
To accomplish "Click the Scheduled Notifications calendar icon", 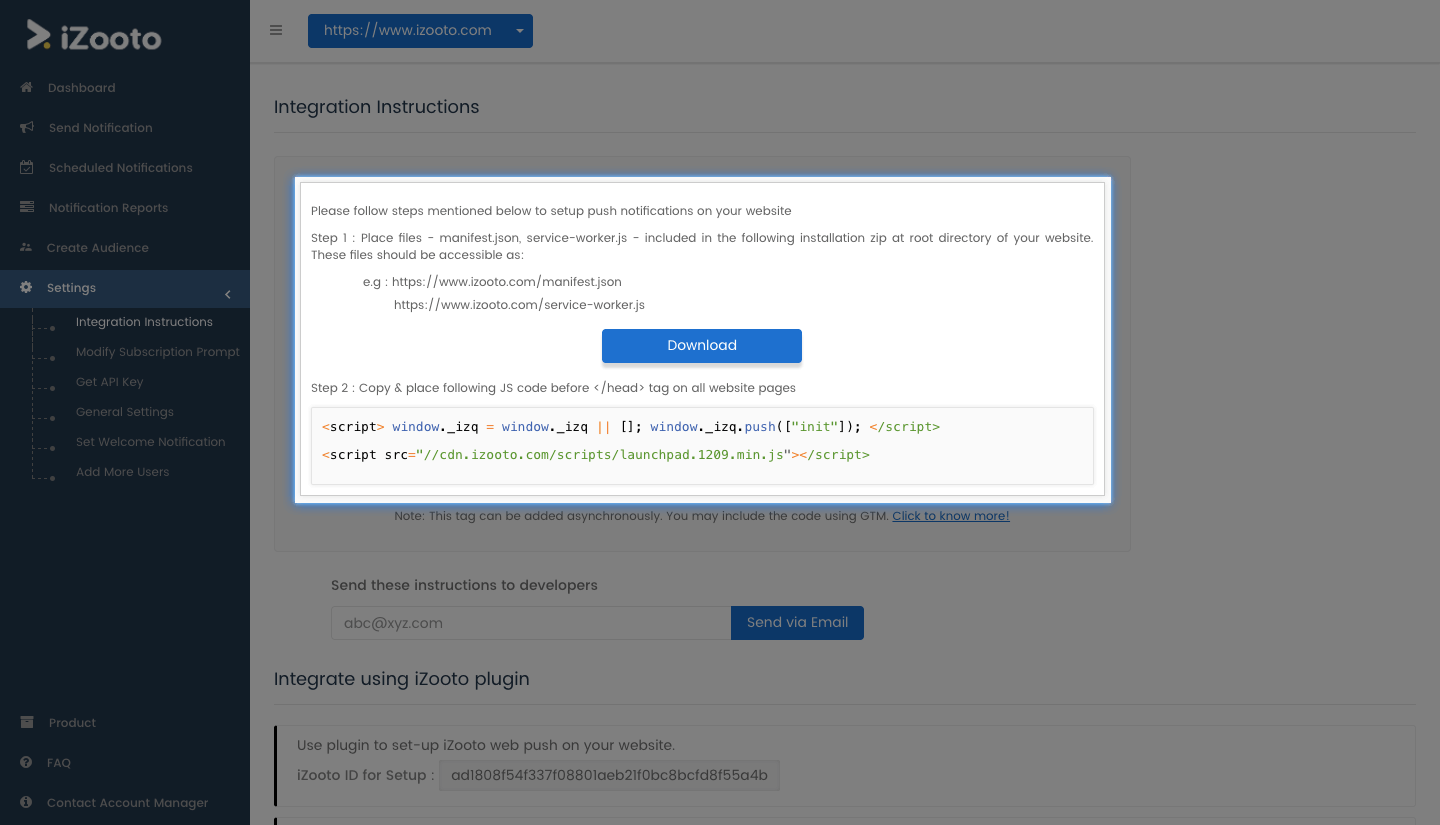I will tap(27, 167).
